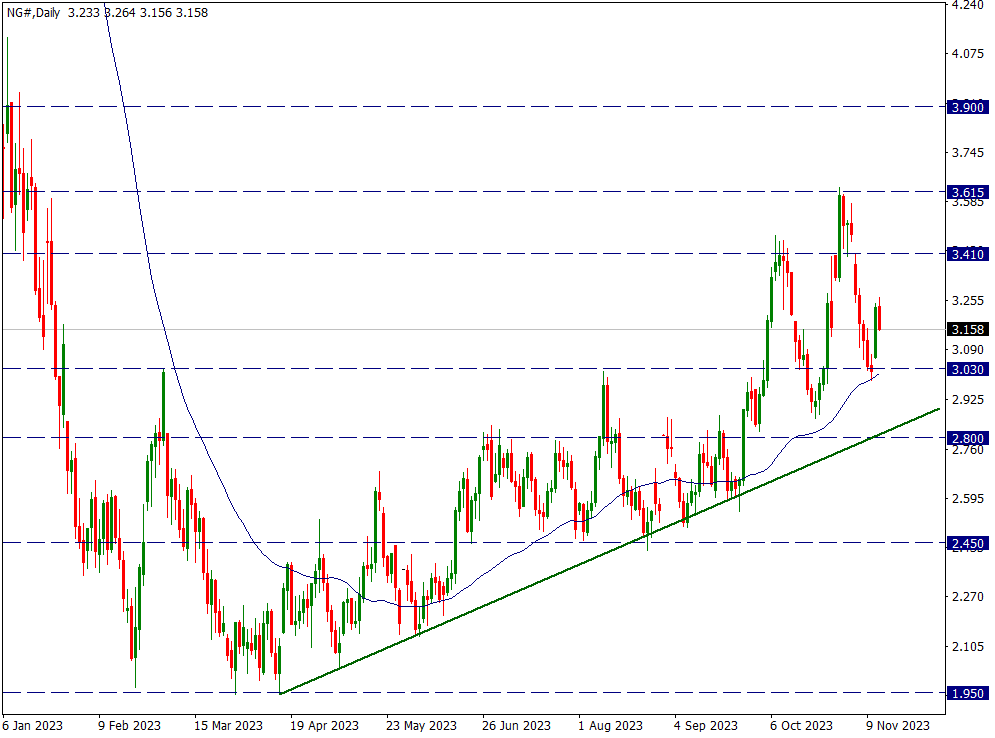Click the 23 May 2023 date label
This screenshot has width=995, height=738.
[x=421, y=725]
